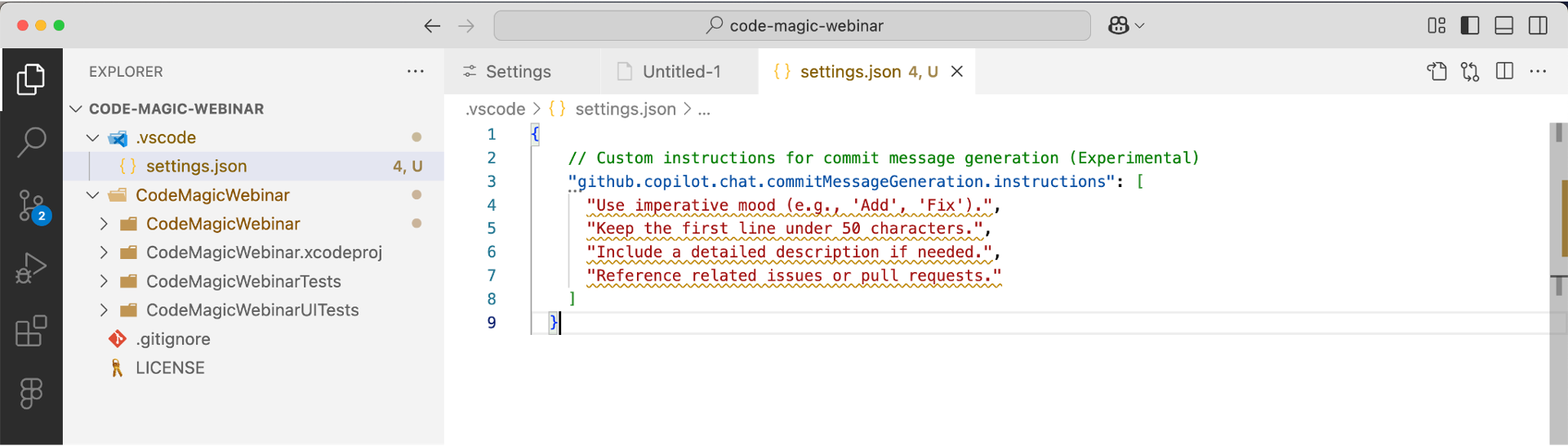The height and width of the screenshot is (446, 1568).
Task: Open the Figma extension icon in activity bar
Action: click(31, 394)
